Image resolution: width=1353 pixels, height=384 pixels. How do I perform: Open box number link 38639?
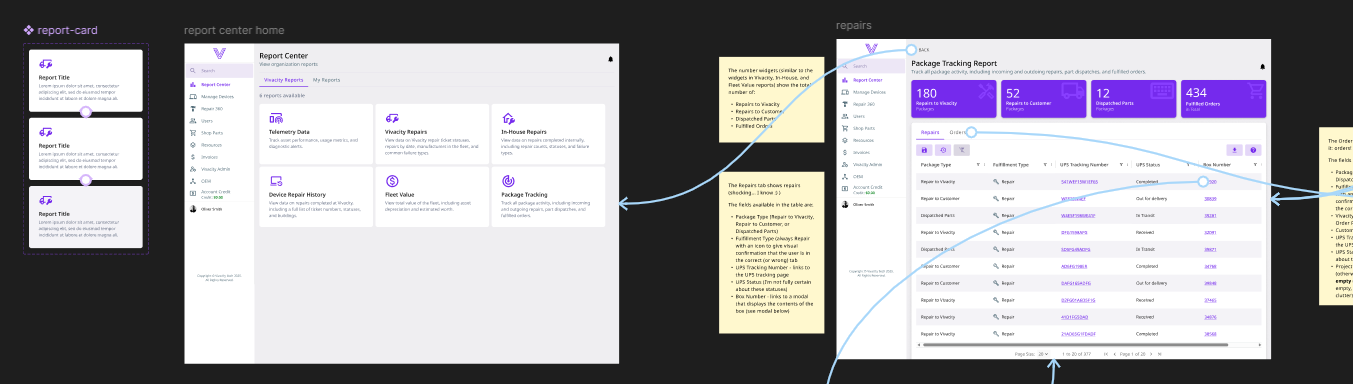pos(1210,199)
